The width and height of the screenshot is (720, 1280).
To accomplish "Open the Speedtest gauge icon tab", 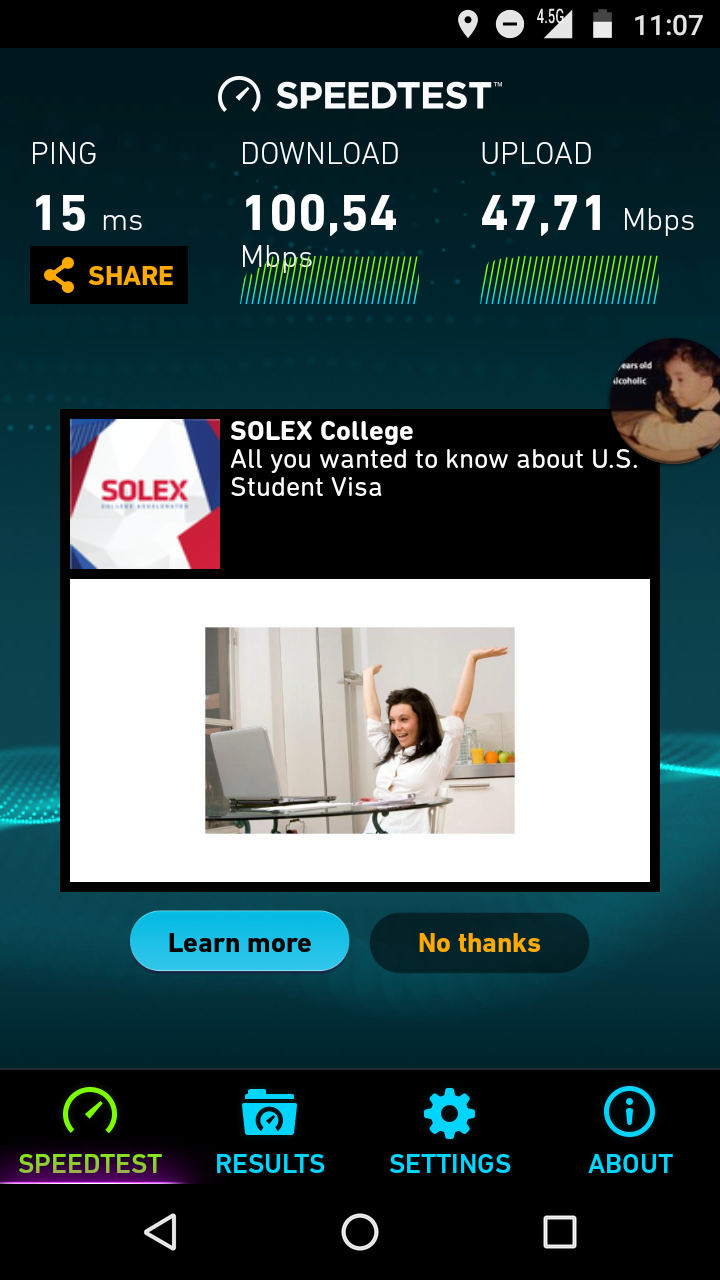I will pyautogui.click(x=90, y=1112).
